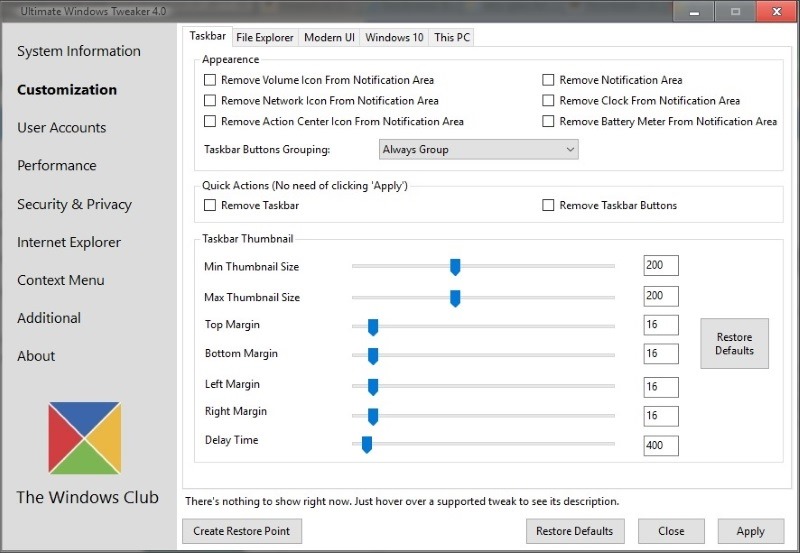Go to Performance section
The width and height of the screenshot is (800, 553).
click(57, 165)
